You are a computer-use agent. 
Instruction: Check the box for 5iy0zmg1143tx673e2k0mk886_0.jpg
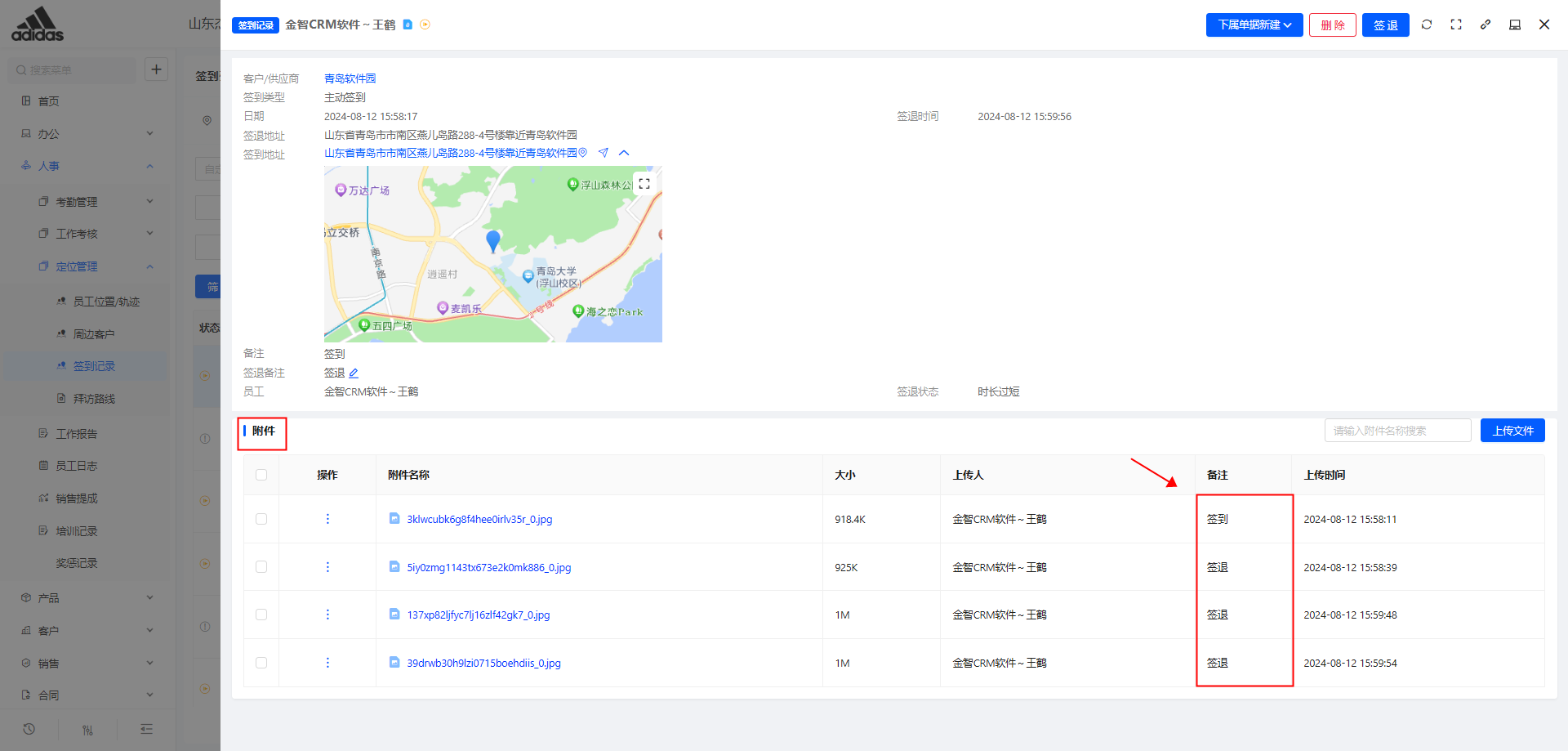[261, 567]
